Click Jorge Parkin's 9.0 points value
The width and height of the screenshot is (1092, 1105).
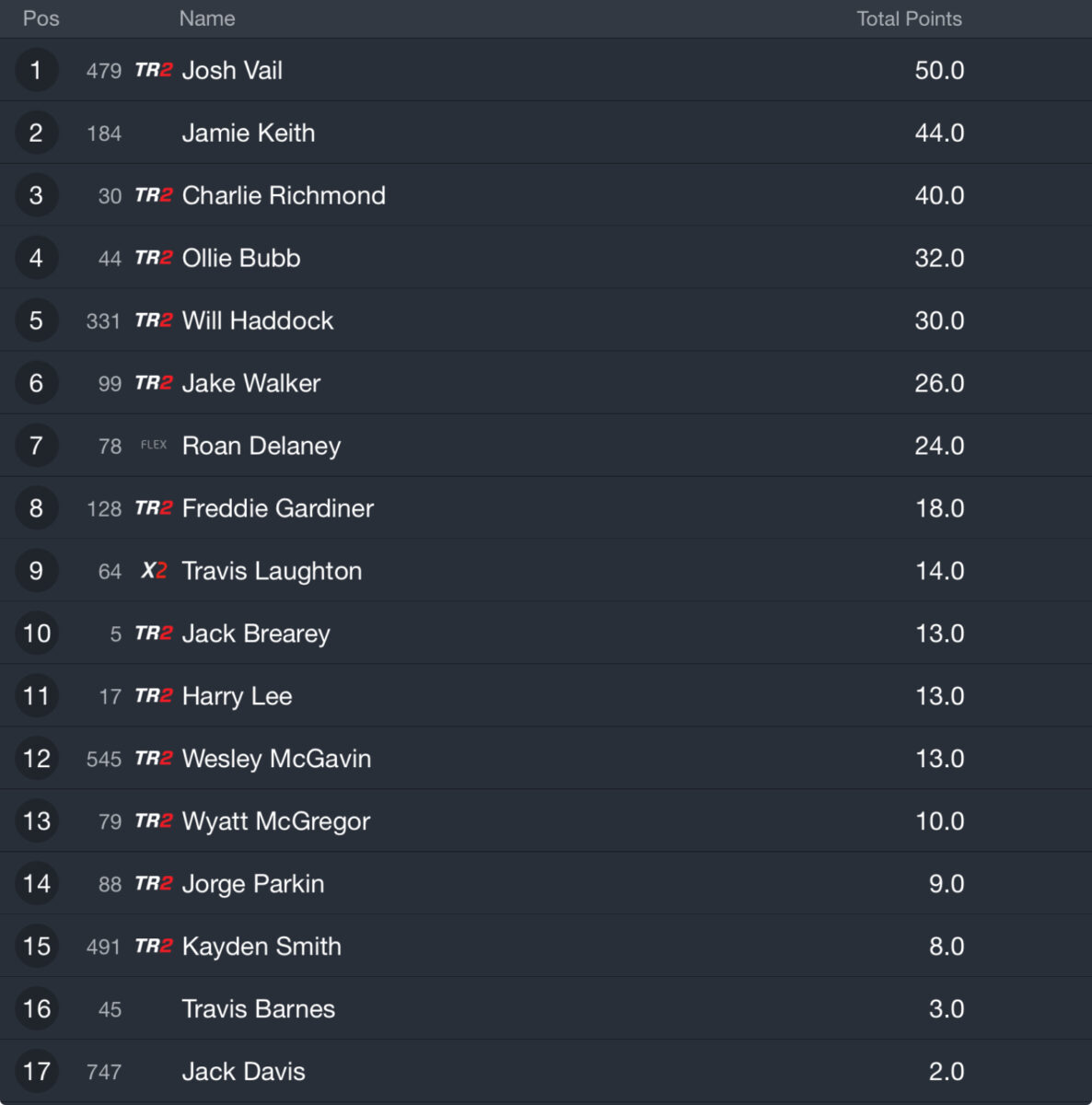[947, 884]
